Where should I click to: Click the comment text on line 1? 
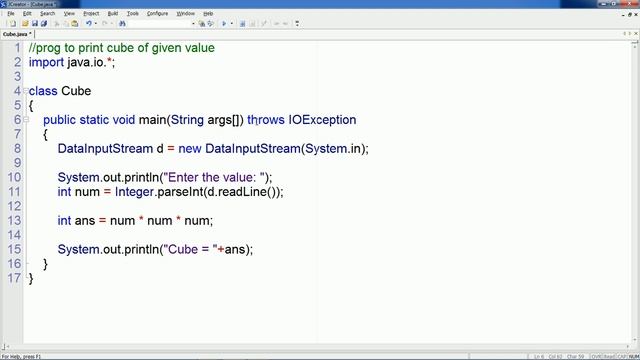(122, 48)
